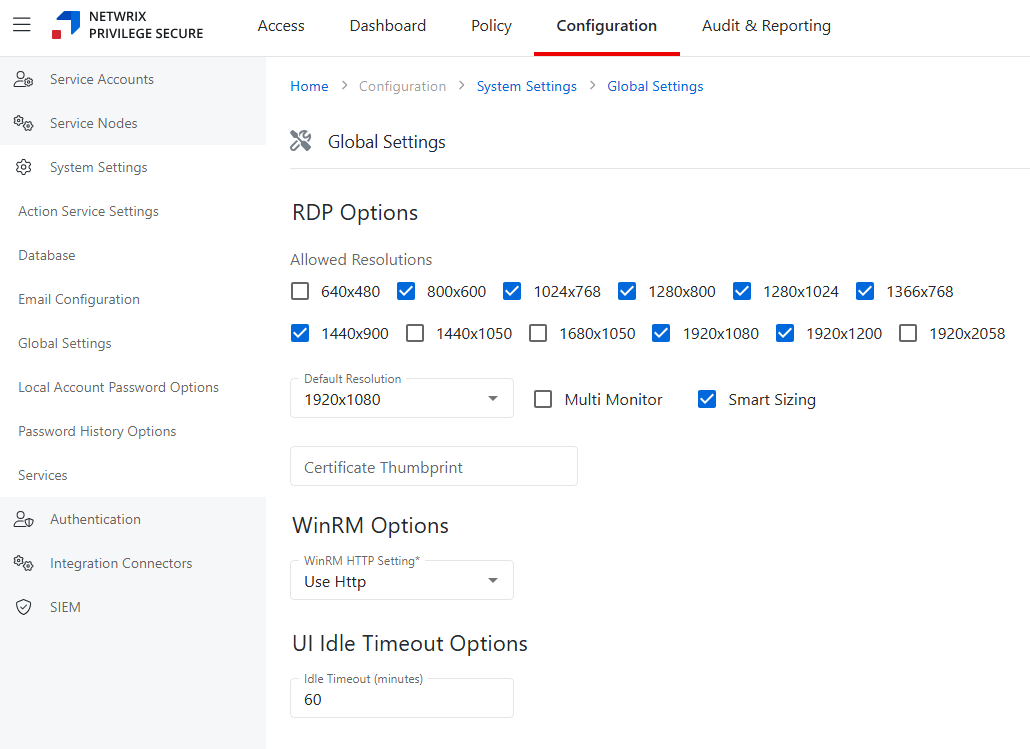
Task: Click the Netwrix Privilege Secure logo
Action: point(128,26)
